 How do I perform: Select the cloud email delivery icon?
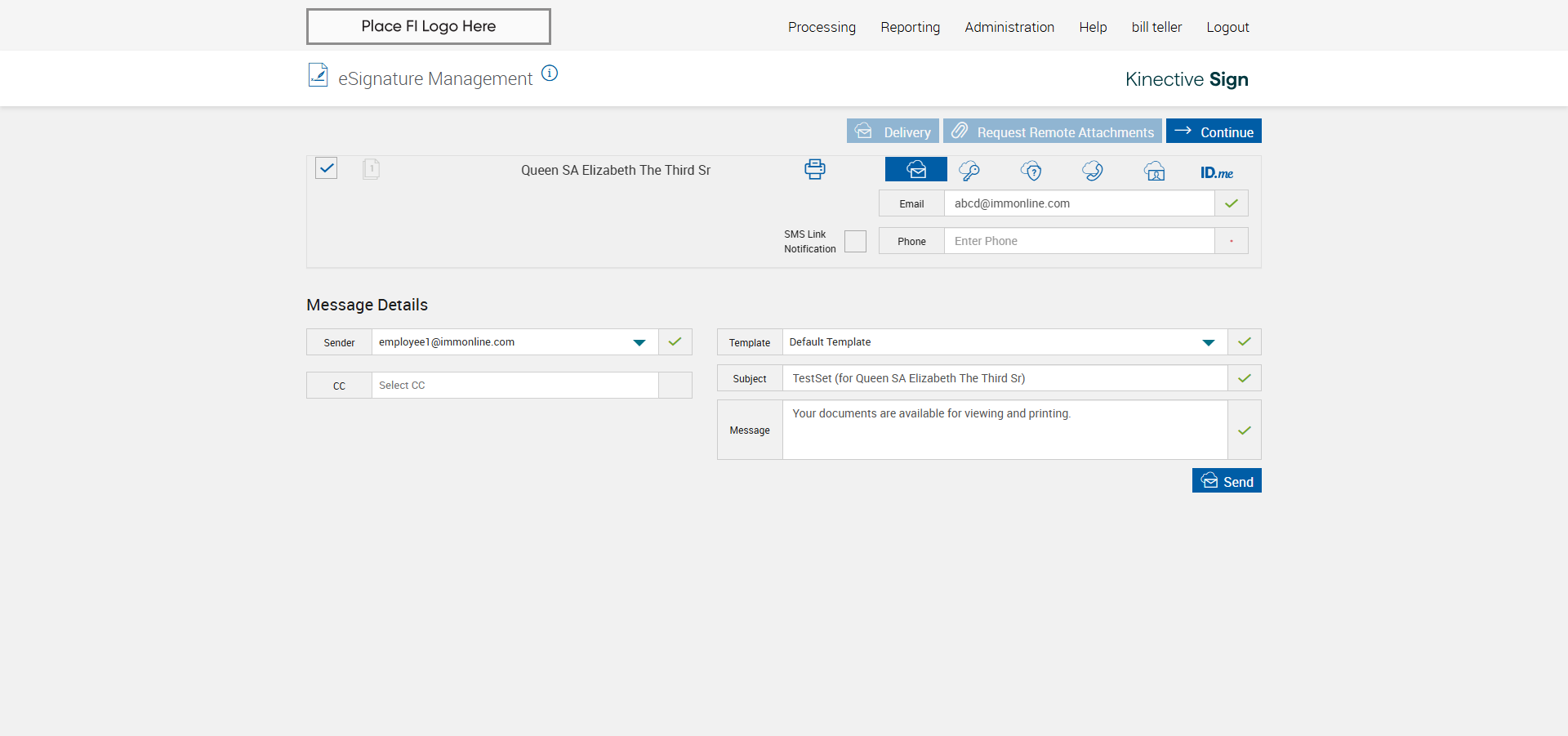click(x=915, y=170)
